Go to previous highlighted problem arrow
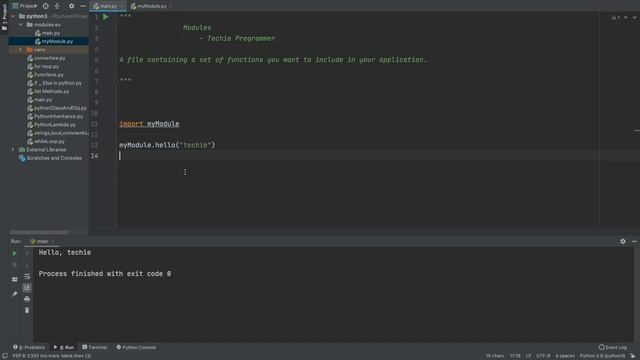640x360 pixels. point(626,18)
